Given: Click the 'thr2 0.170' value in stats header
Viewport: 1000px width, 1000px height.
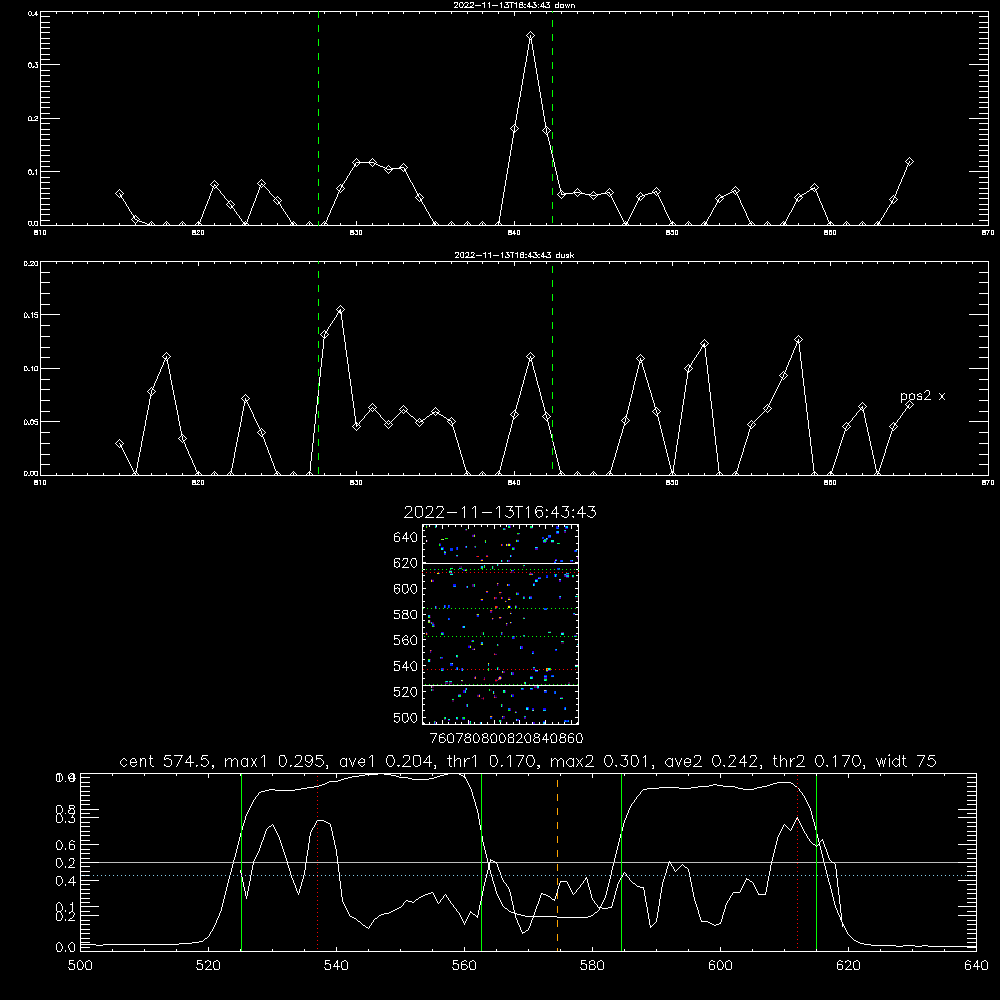Looking at the screenshot, I should [821, 761].
